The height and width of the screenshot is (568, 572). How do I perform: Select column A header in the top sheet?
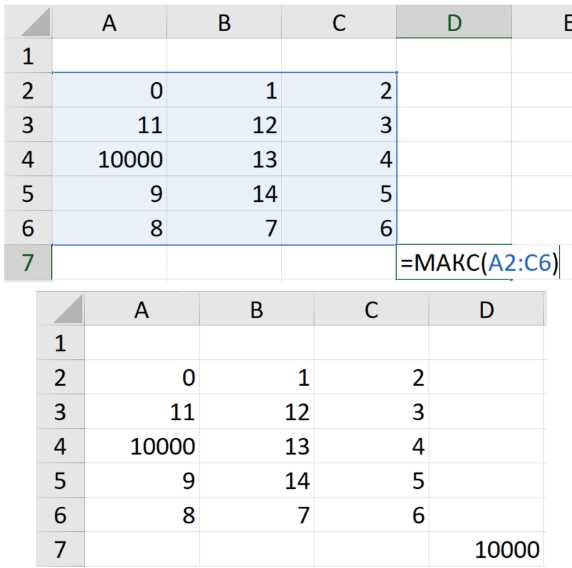point(109,22)
